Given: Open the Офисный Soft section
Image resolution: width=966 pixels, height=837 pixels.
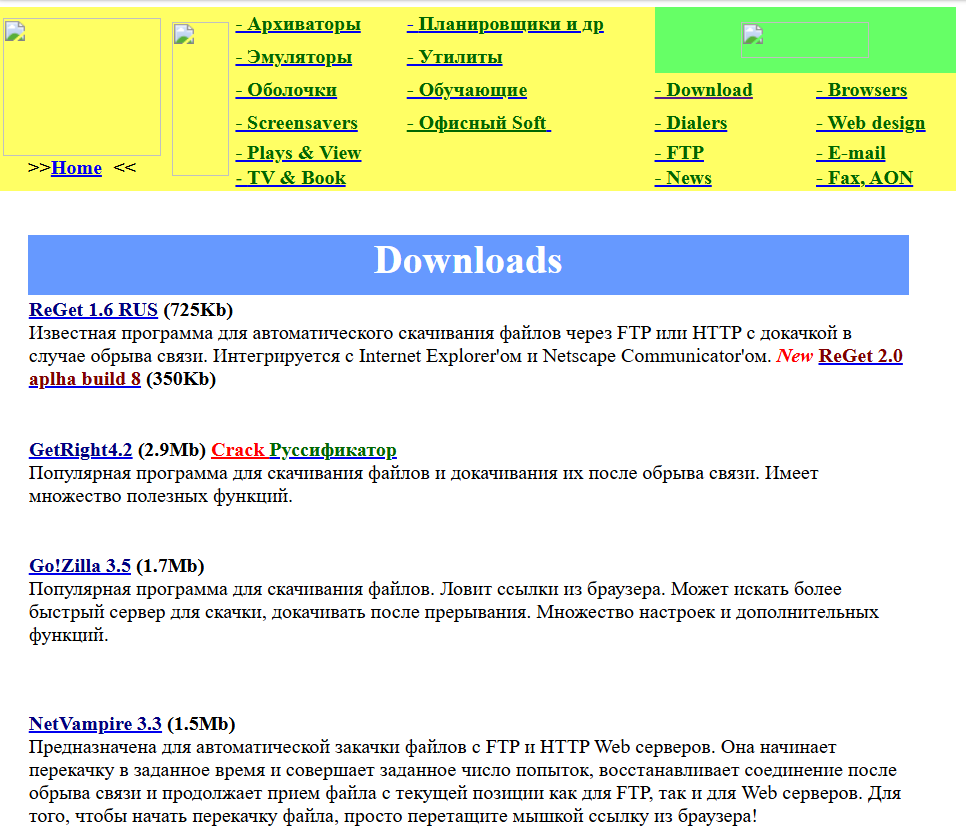Looking at the screenshot, I should [479, 123].
